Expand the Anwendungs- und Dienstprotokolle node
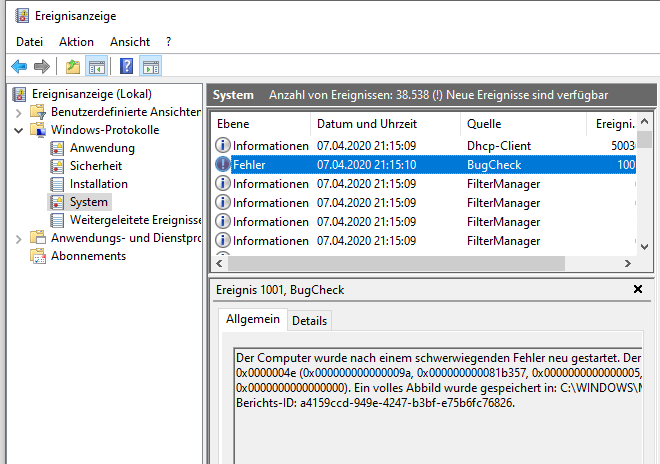Image resolution: width=660 pixels, height=464 pixels. [x=19, y=239]
